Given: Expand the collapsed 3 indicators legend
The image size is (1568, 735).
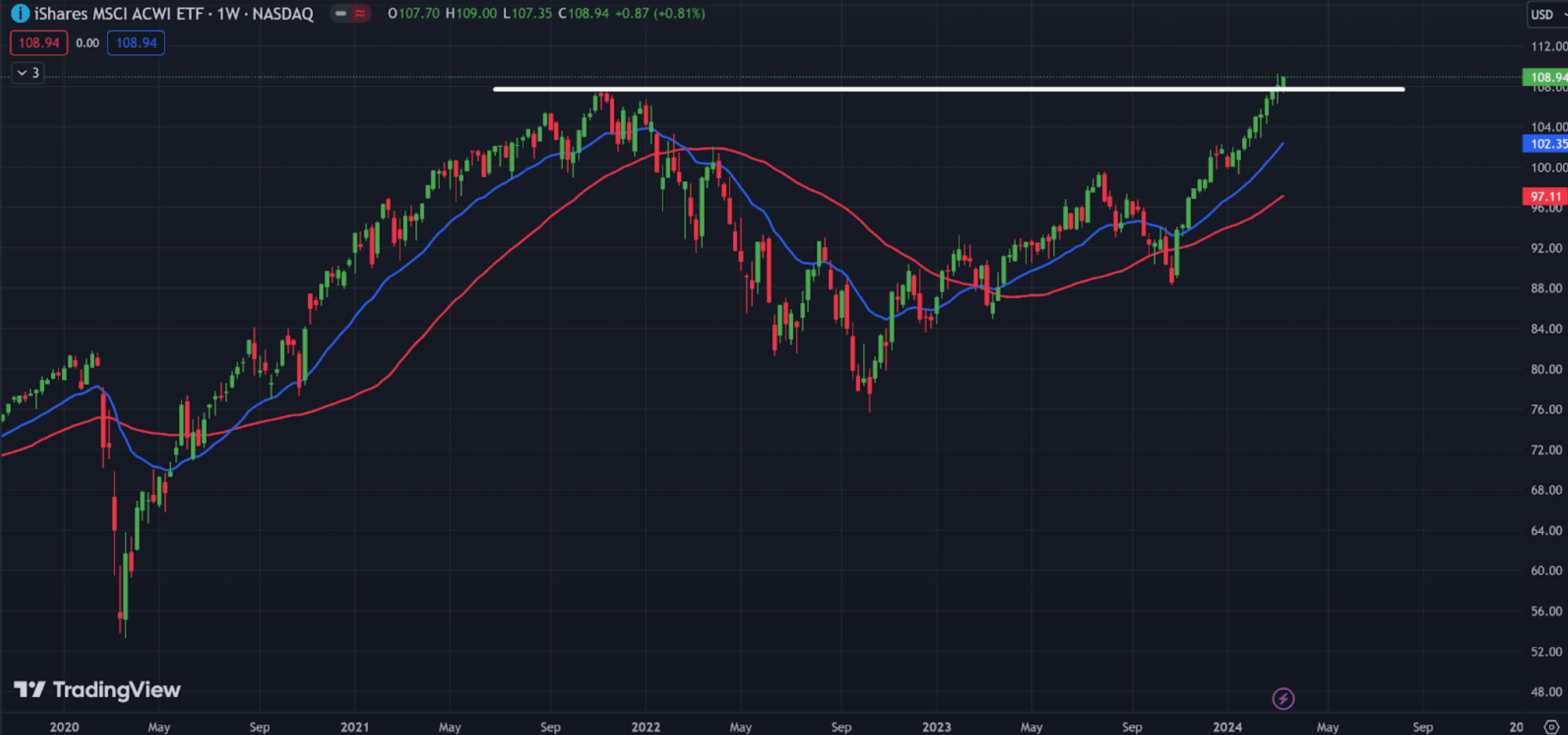Looking at the screenshot, I should (28, 73).
